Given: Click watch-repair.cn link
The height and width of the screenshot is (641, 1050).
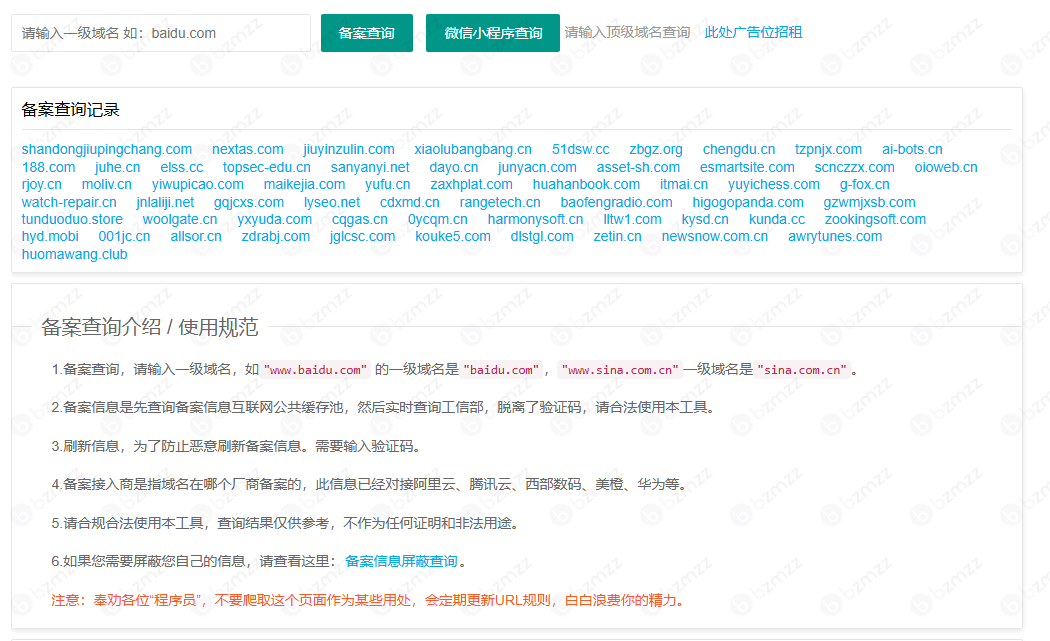Looking at the screenshot, I should [69, 202].
